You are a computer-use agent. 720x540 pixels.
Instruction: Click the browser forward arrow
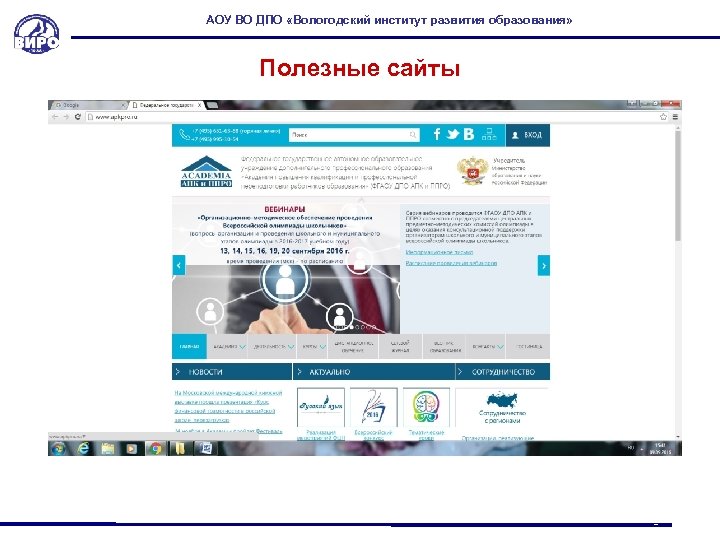click(66, 117)
